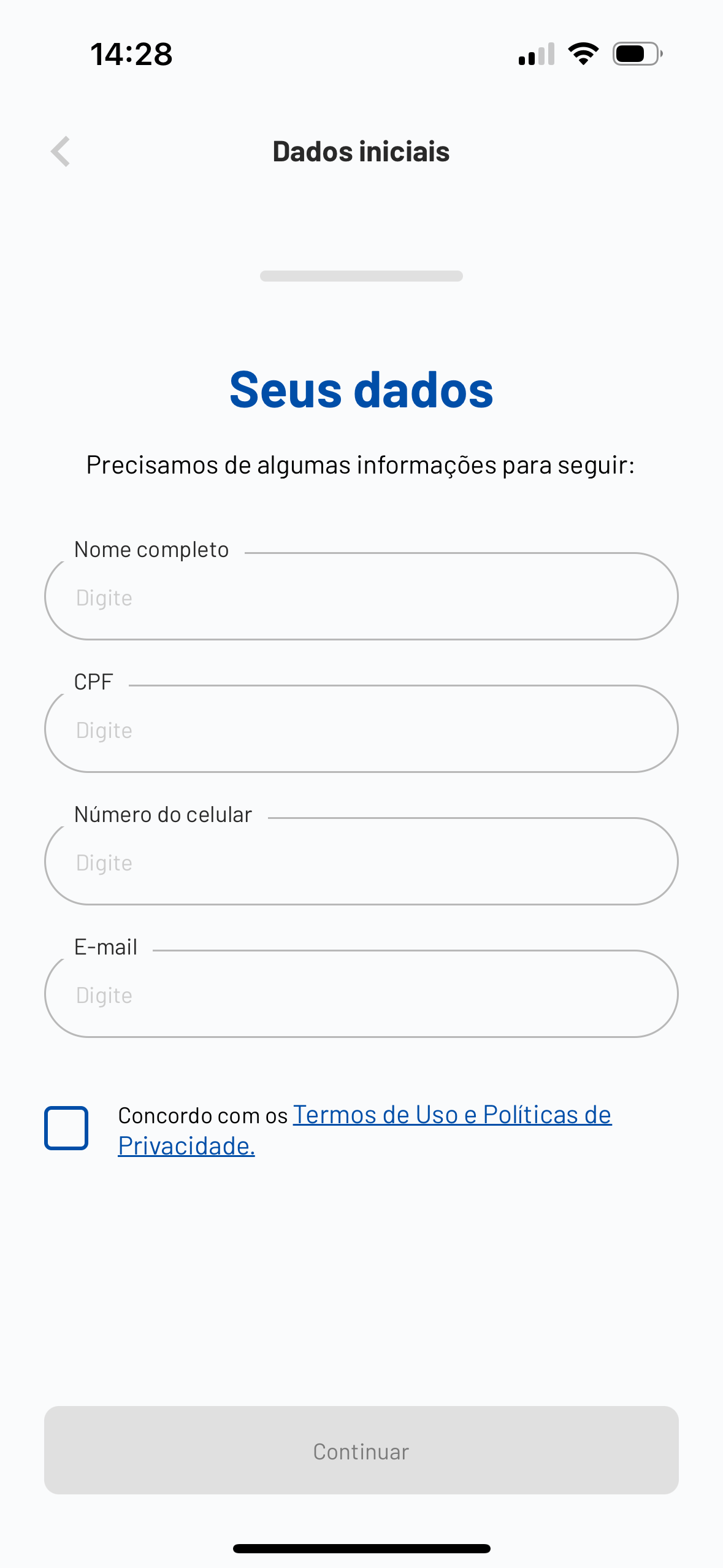
Task: Click the Número do celular field label
Action: click(x=163, y=815)
